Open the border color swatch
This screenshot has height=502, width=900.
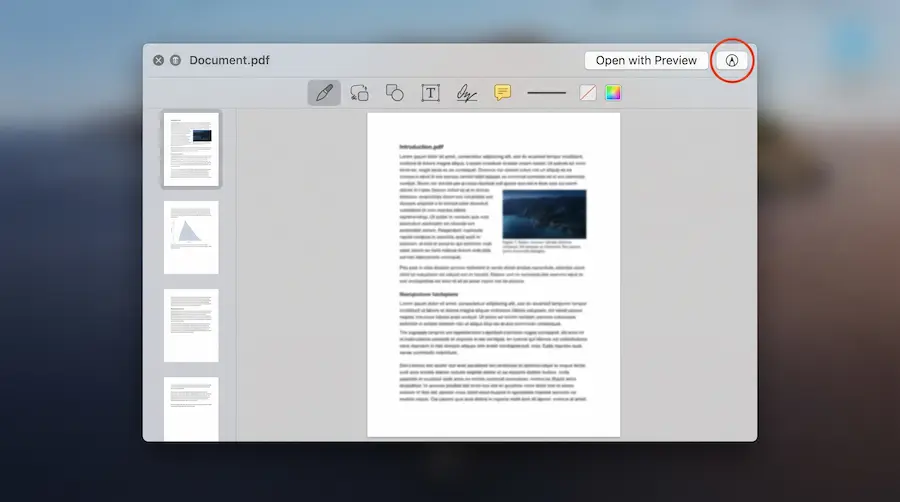click(587, 93)
